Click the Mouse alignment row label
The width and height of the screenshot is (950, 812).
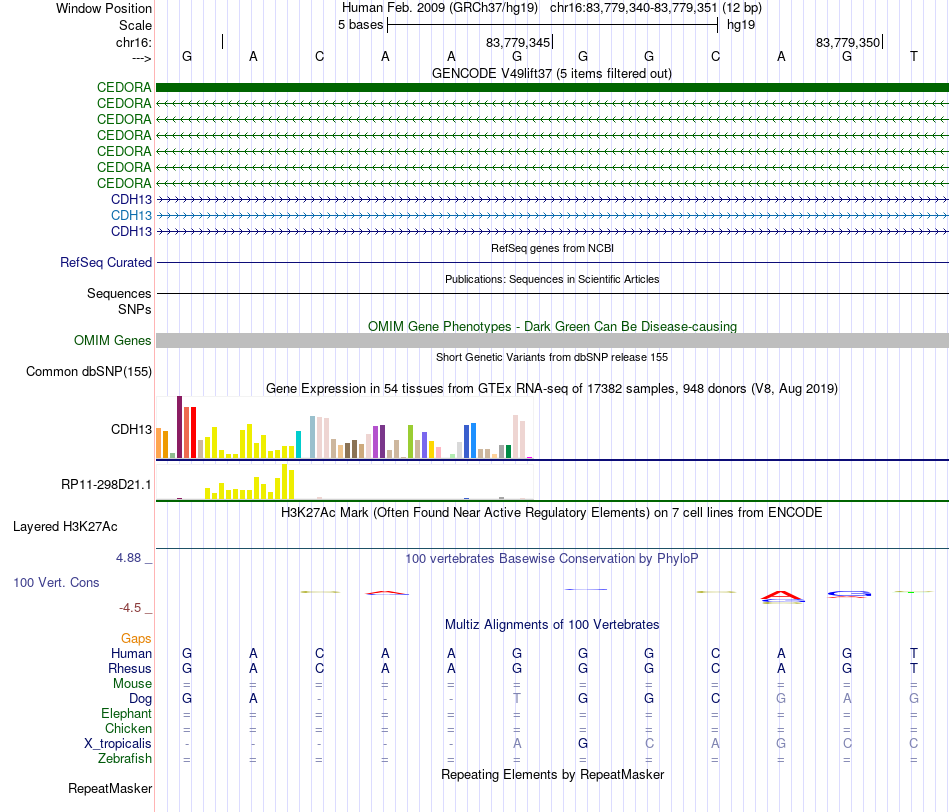[x=132, y=684]
